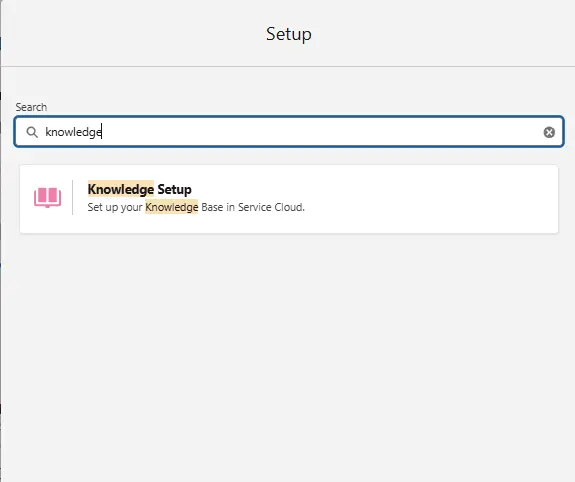Click the typed word 'knowledge' in search box

coord(73,132)
